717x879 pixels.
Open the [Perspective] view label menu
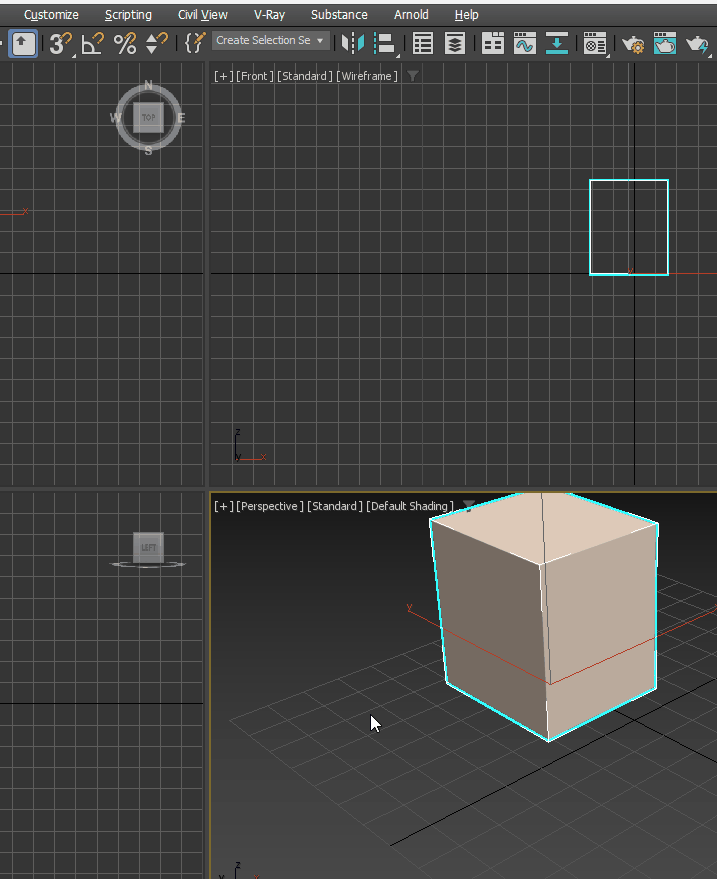click(270, 506)
